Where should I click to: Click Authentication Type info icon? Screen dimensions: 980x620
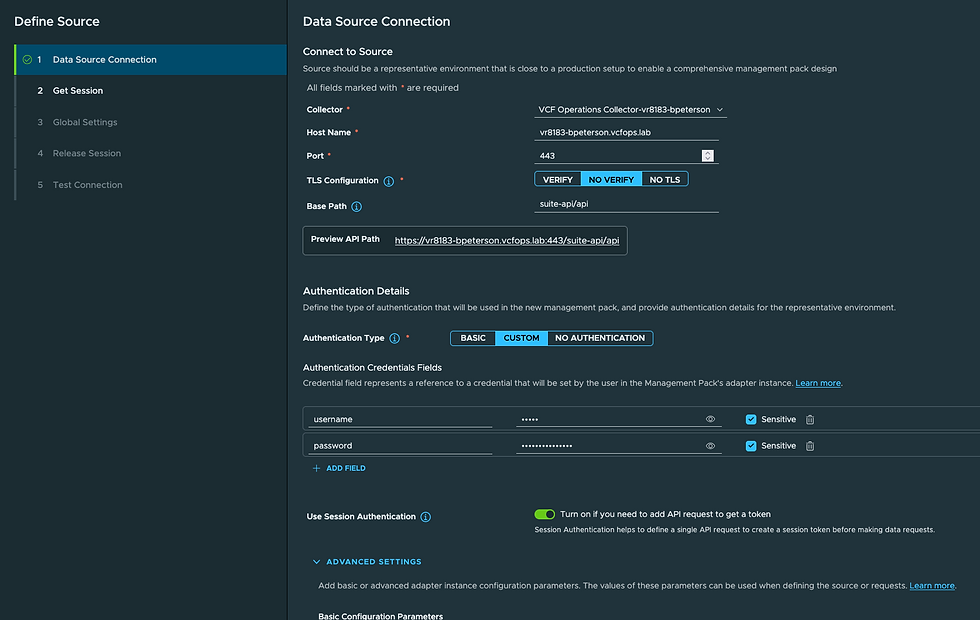click(x=394, y=339)
